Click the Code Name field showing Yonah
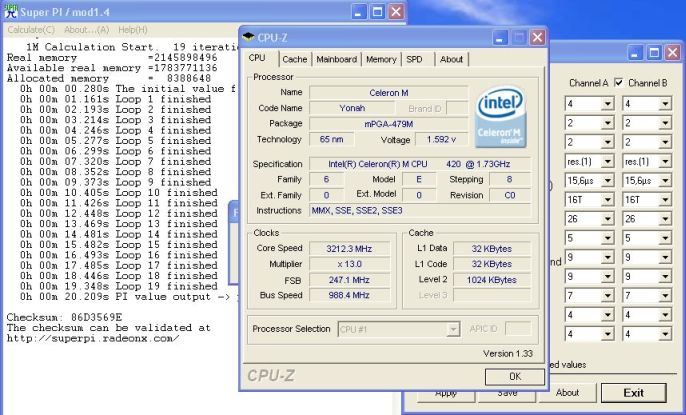686x415 pixels. [x=352, y=108]
